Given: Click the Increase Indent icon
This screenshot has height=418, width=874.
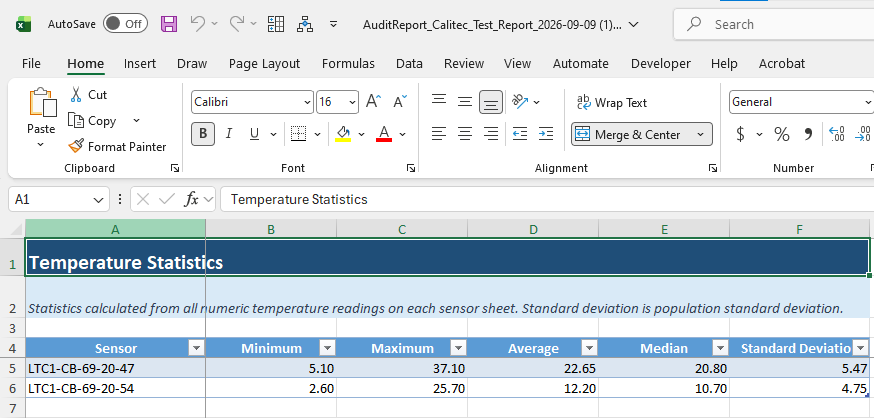Looking at the screenshot, I should coord(546,134).
